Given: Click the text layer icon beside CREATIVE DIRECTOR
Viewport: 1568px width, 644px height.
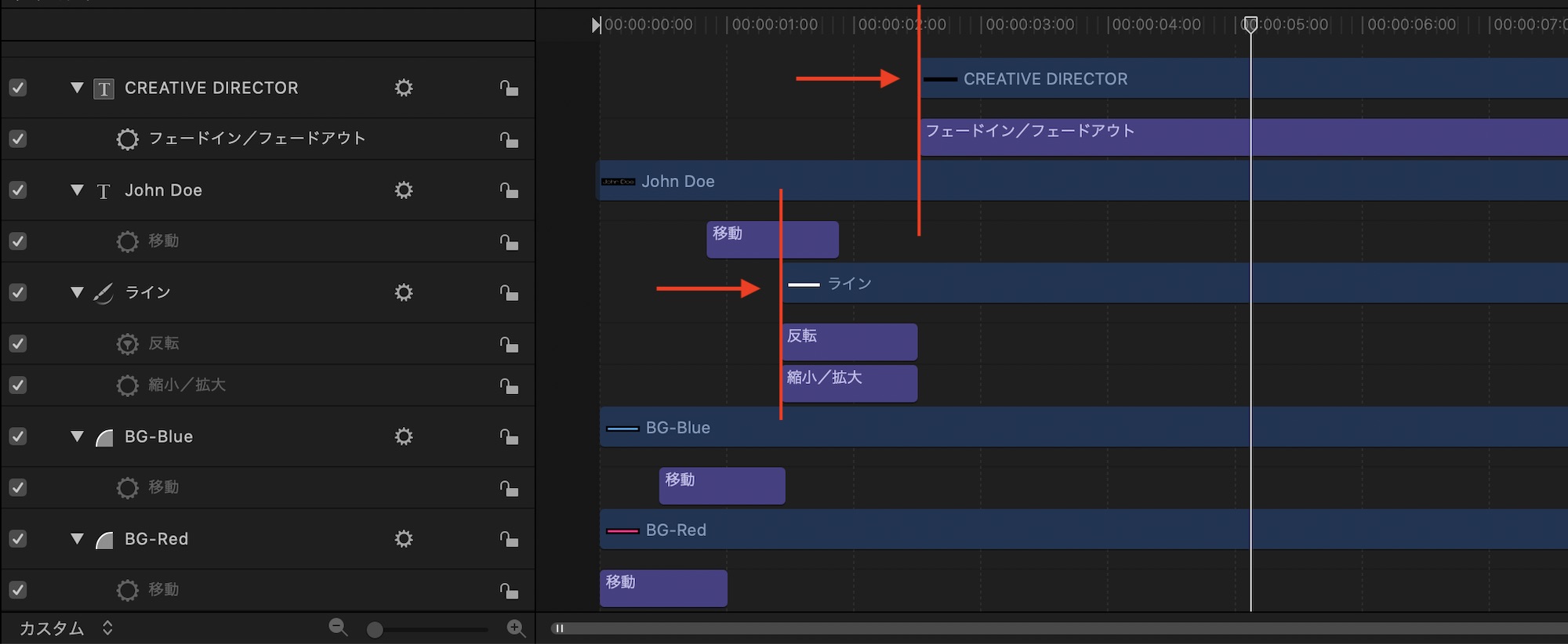Looking at the screenshot, I should tap(103, 89).
